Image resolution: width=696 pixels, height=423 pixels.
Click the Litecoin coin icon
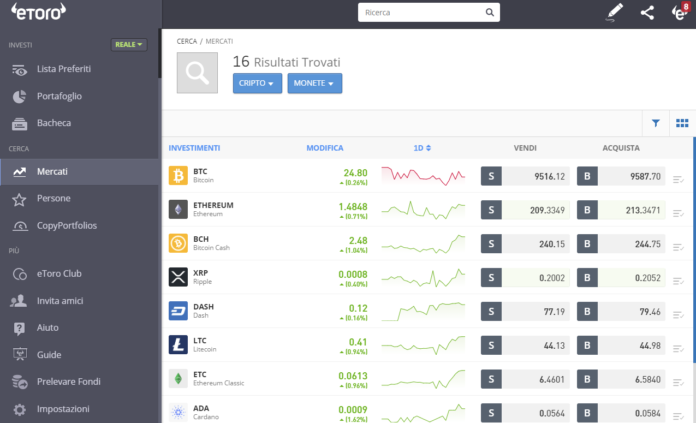point(178,345)
